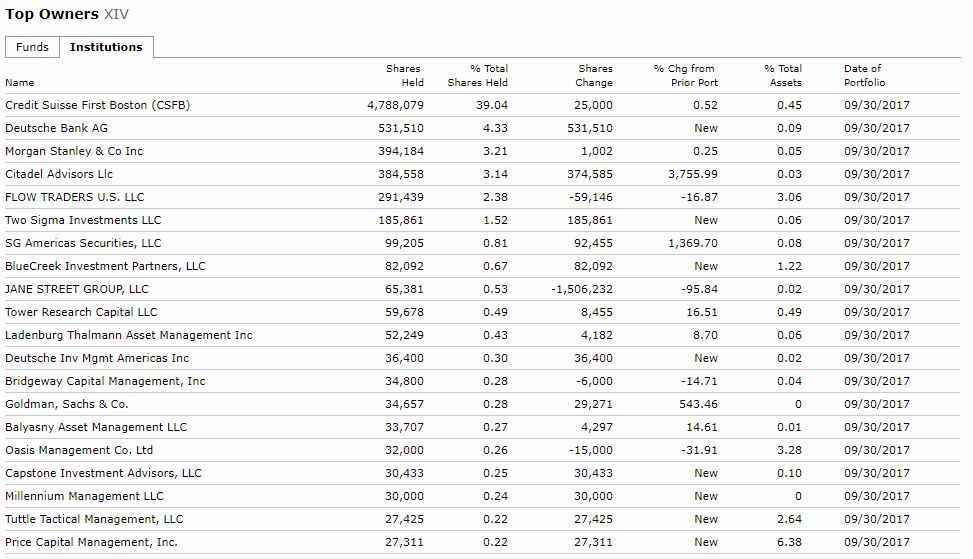Select Millennium Management LLC name
Viewport: 973px width, 559px height.
pyautogui.click(x=84, y=496)
